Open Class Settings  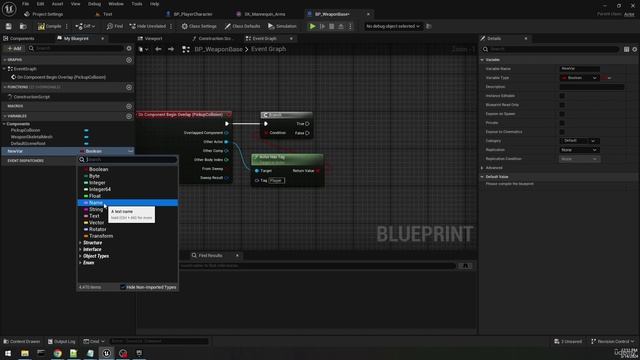[x=199, y=26]
